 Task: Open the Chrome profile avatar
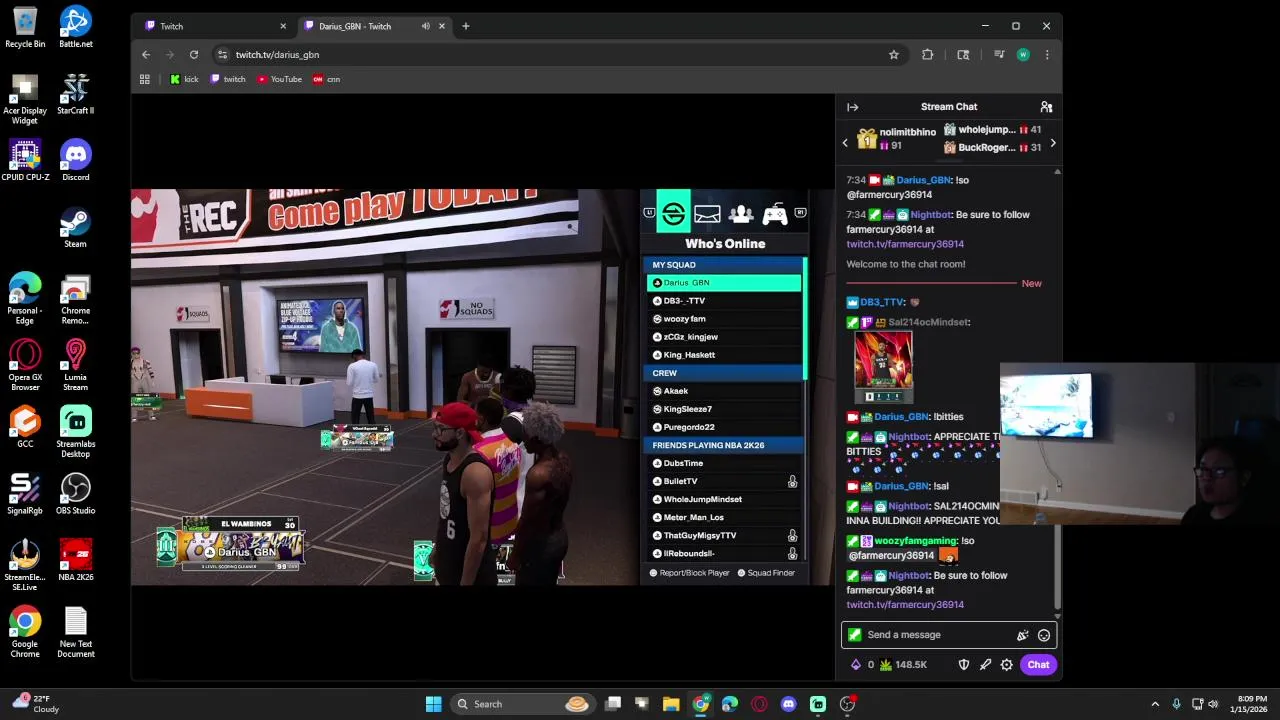(x=1022, y=55)
